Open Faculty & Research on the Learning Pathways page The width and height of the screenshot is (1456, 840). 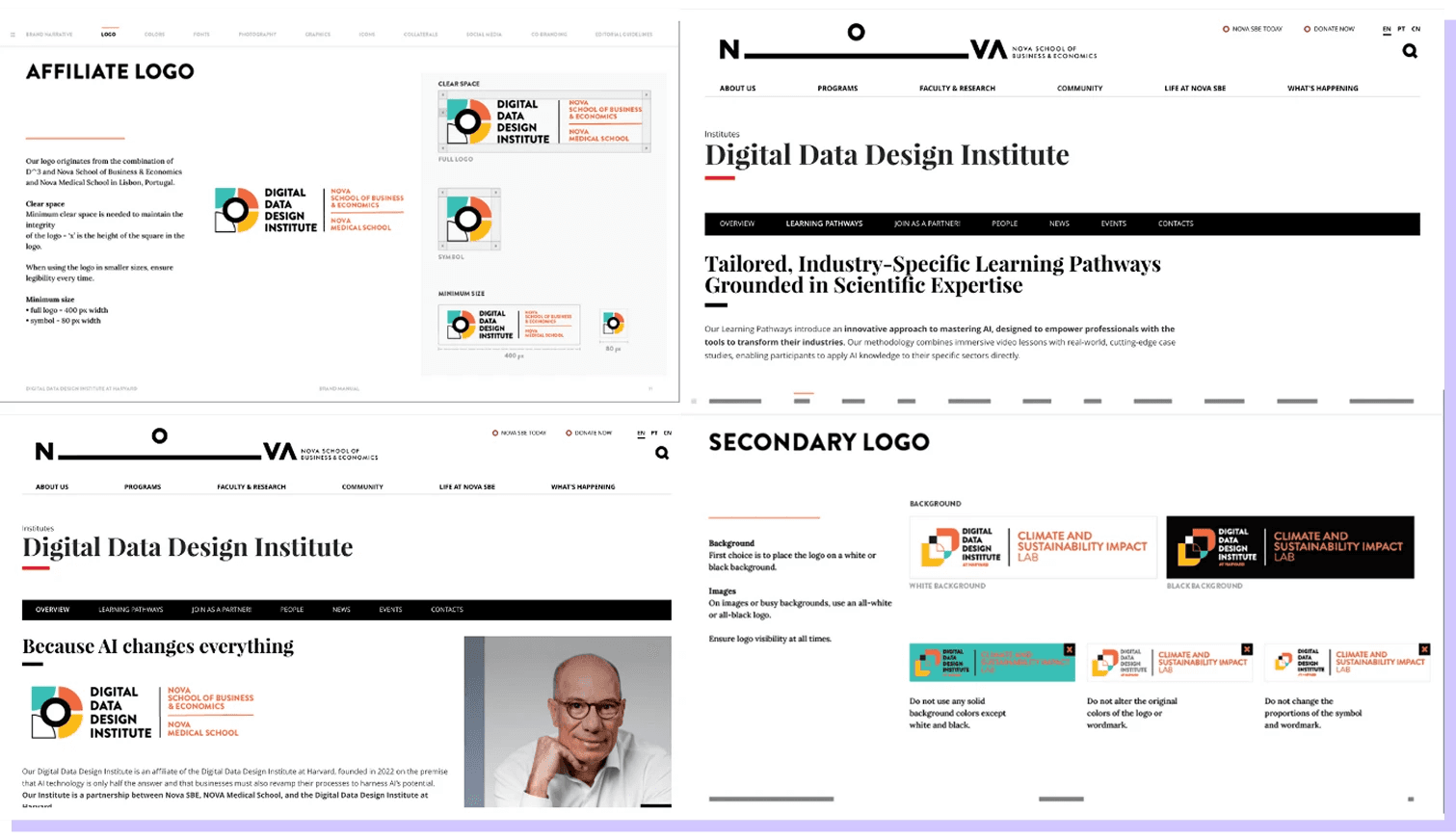tap(957, 89)
